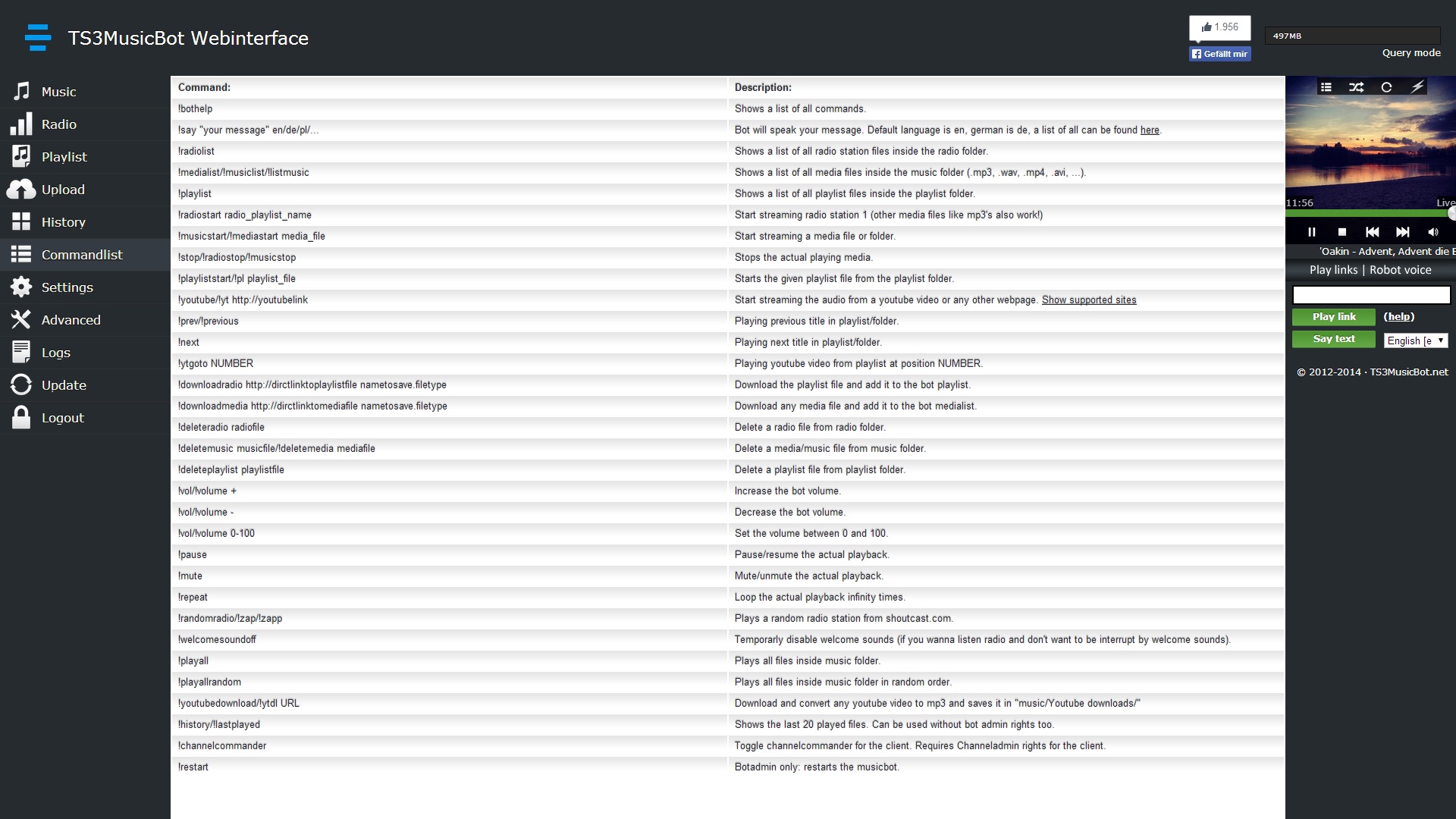Open the (help) link

point(1398,317)
